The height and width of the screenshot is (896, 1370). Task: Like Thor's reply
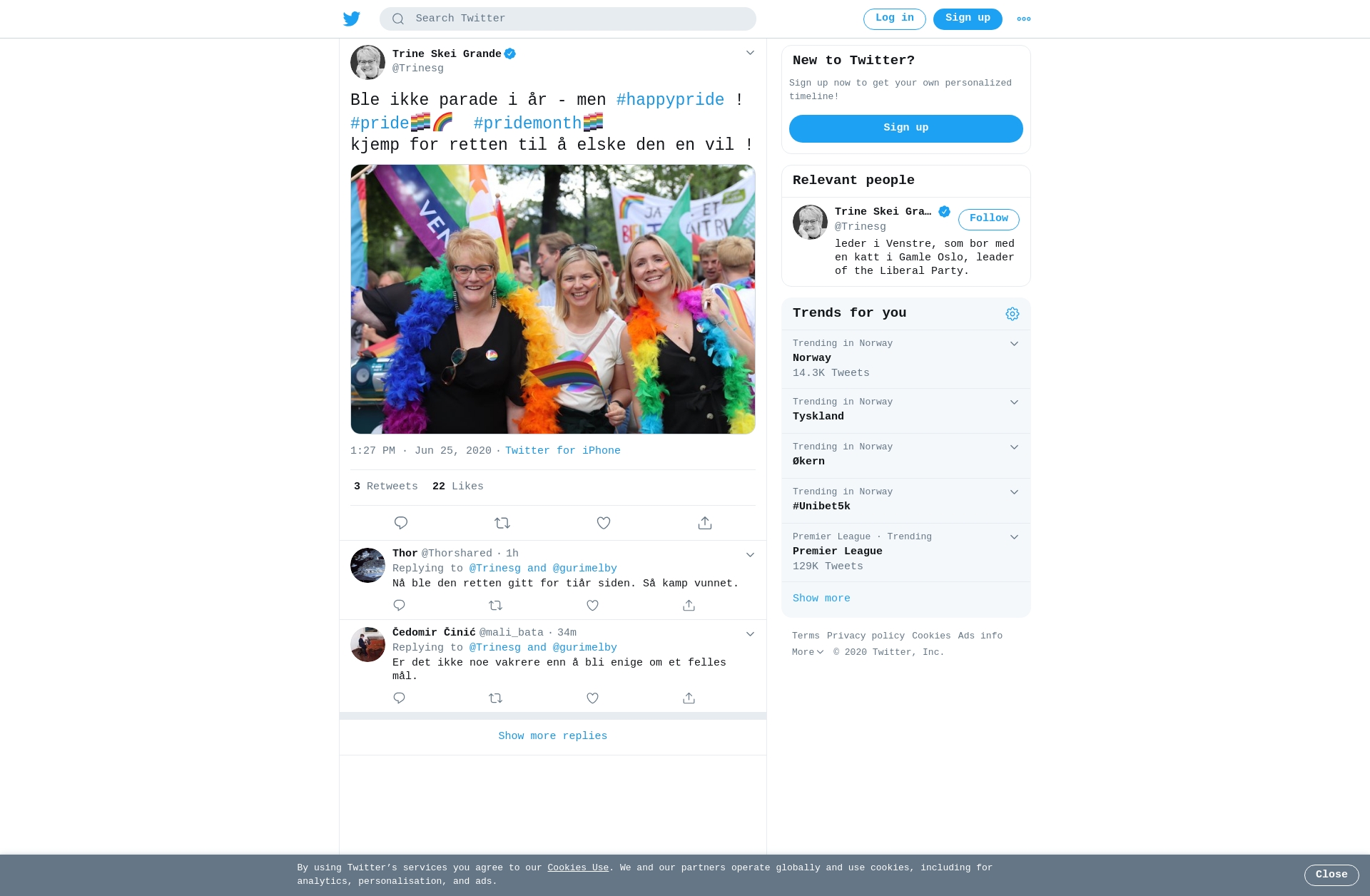click(592, 605)
